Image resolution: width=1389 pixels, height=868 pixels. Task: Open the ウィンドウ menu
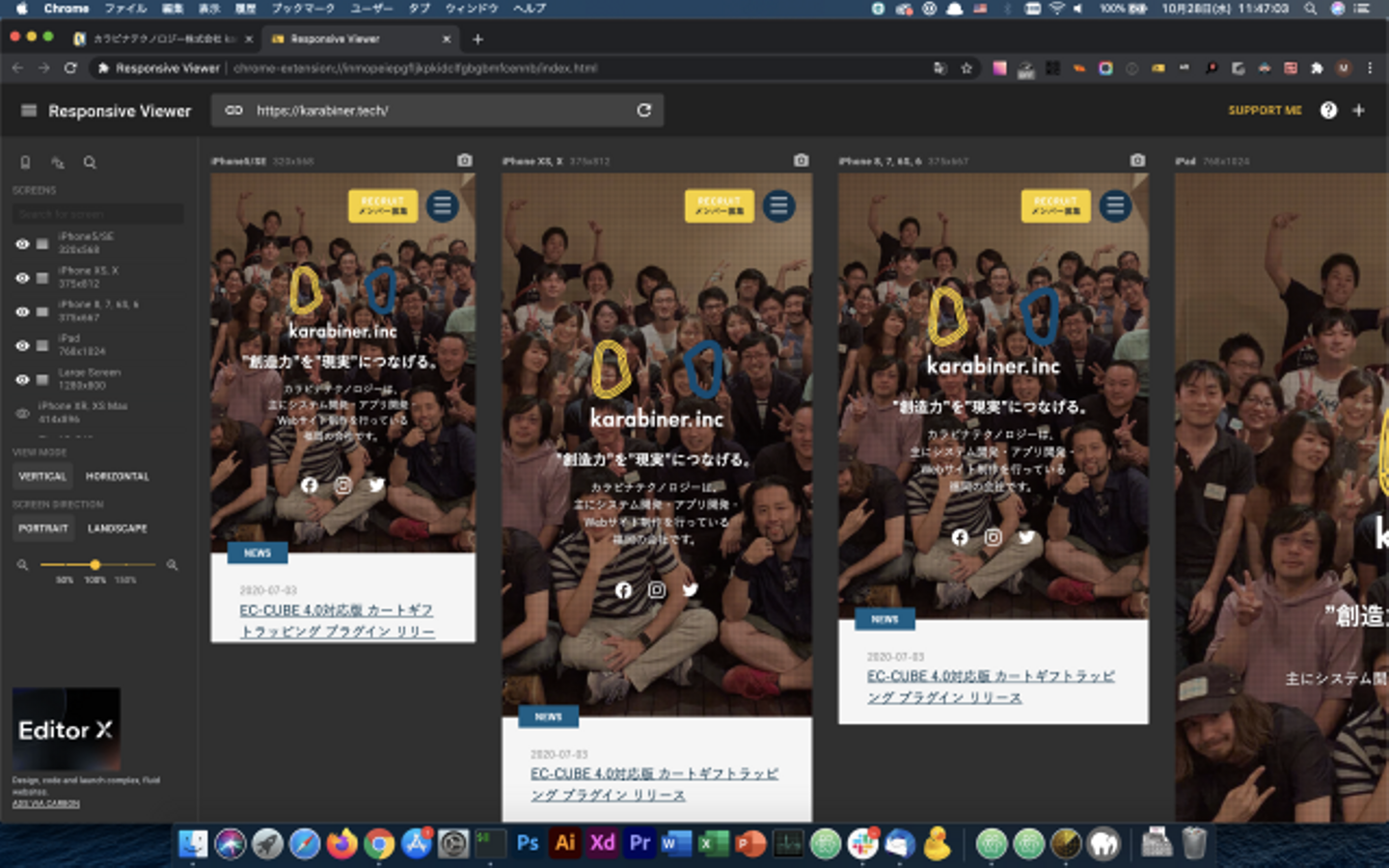[472, 9]
